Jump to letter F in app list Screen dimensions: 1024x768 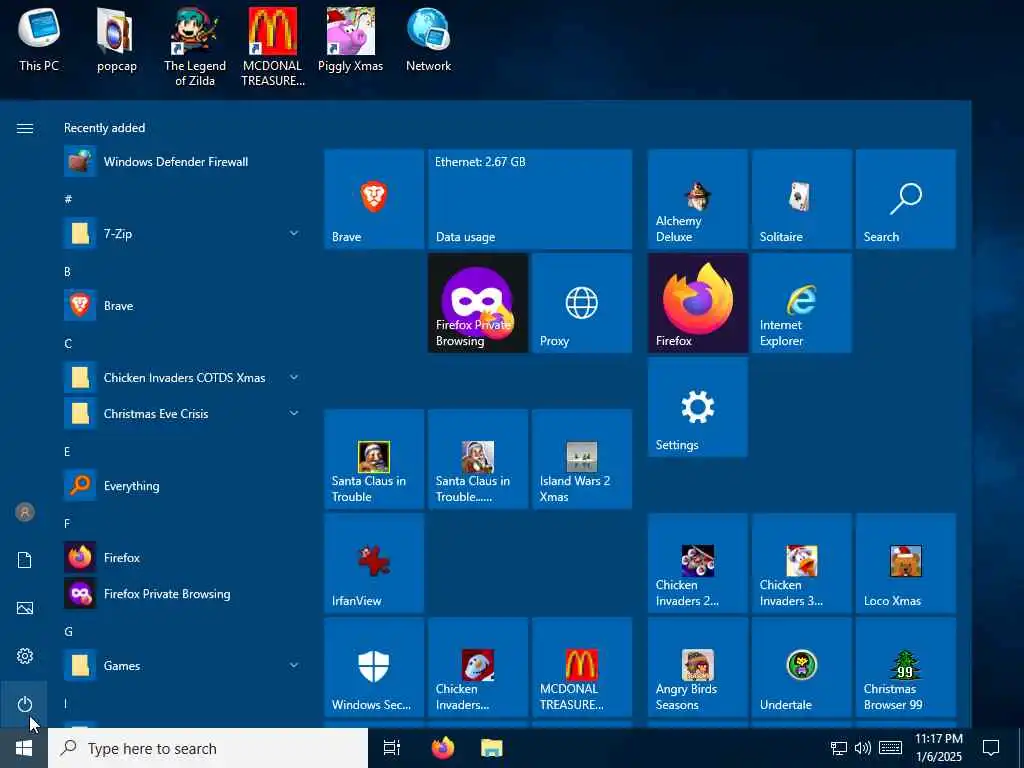tap(67, 524)
